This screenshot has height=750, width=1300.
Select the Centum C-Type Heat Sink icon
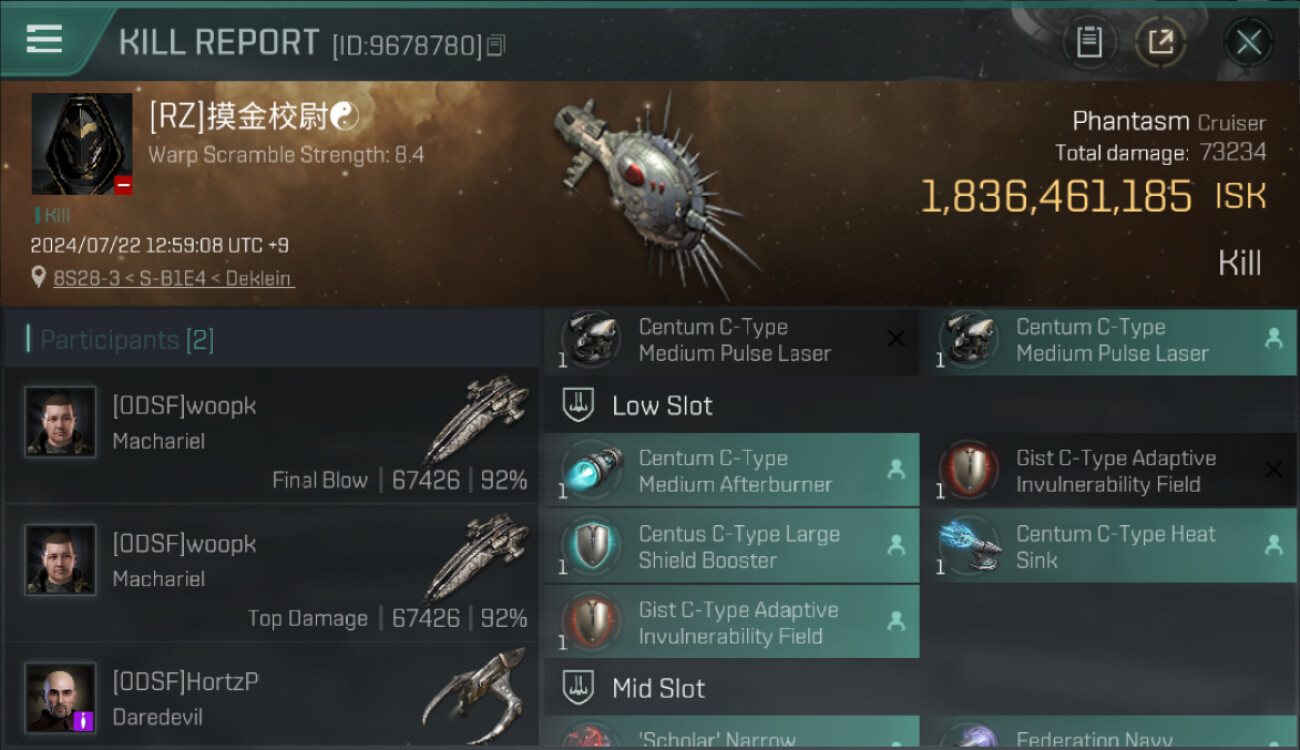click(x=969, y=546)
